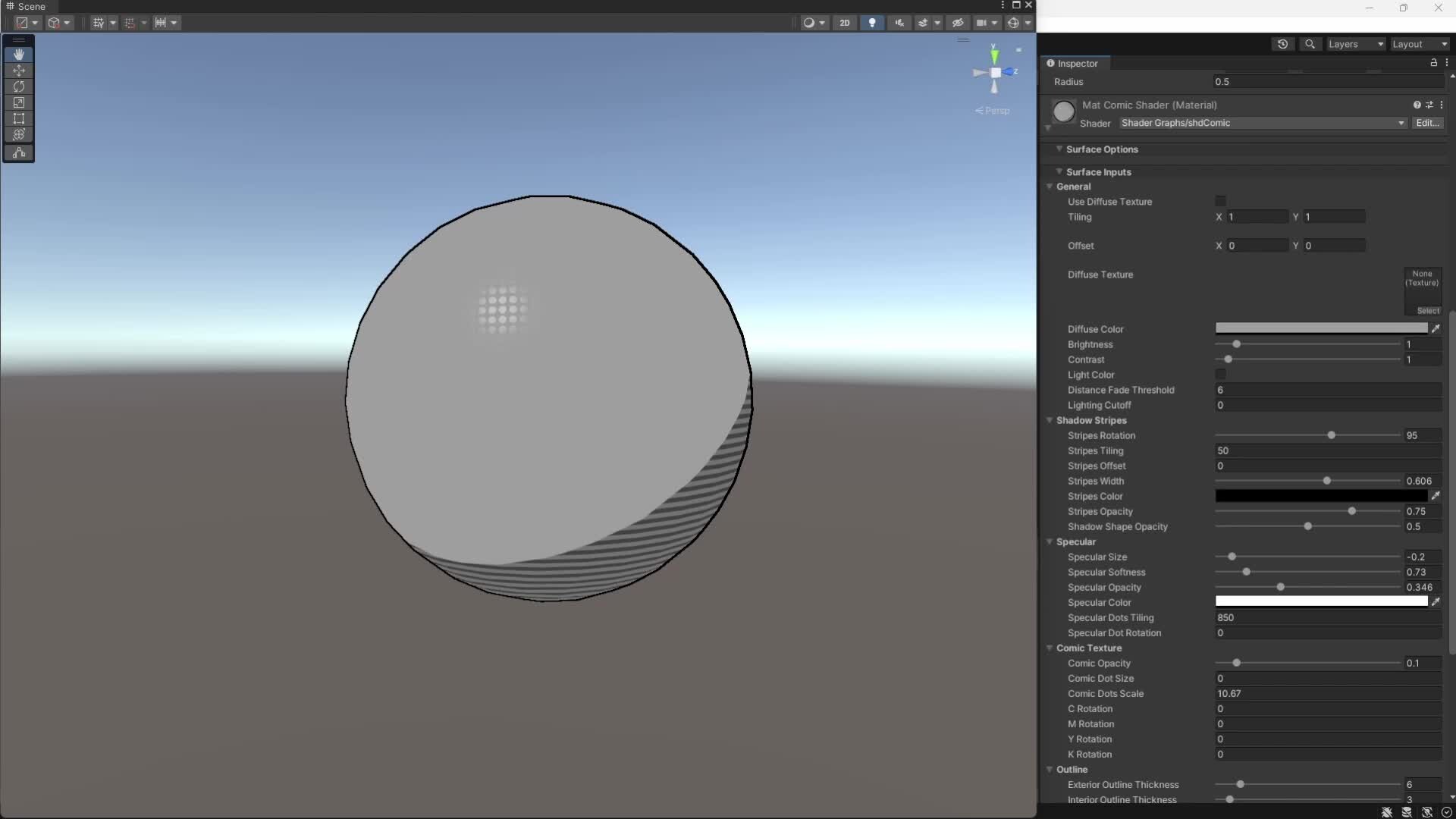Select the Hand tool in Scene view
Image resolution: width=1456 pixels, height=819 pixels.
18,54
